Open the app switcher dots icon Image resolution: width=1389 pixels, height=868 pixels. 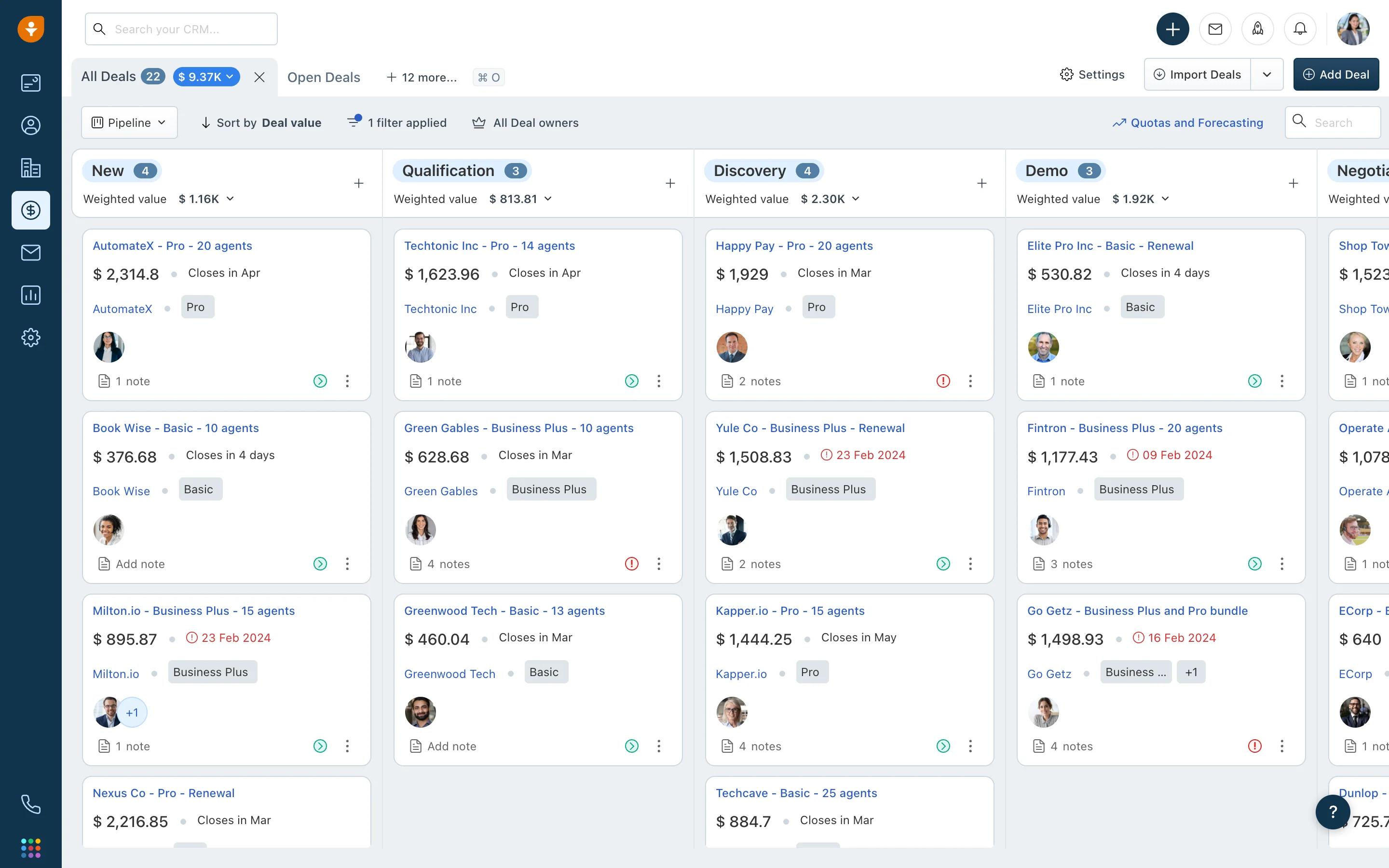coord(30,848)
